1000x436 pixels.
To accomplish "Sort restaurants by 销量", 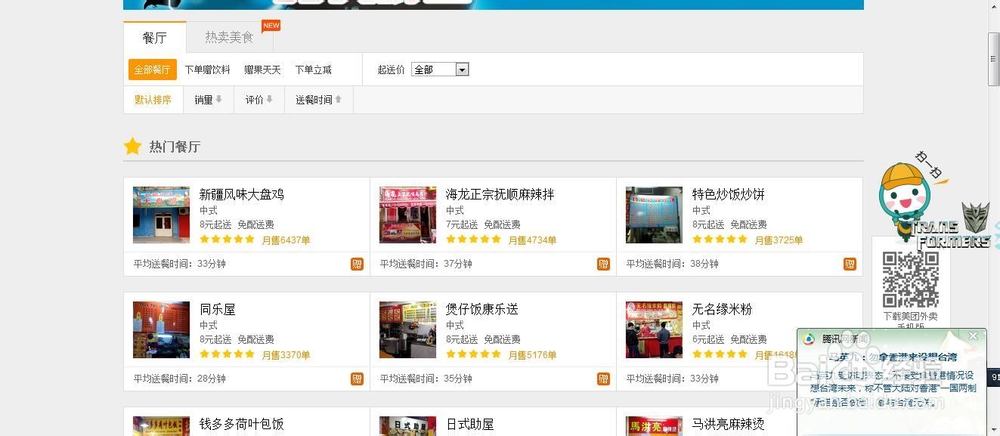I will click(x=208, y=99).
